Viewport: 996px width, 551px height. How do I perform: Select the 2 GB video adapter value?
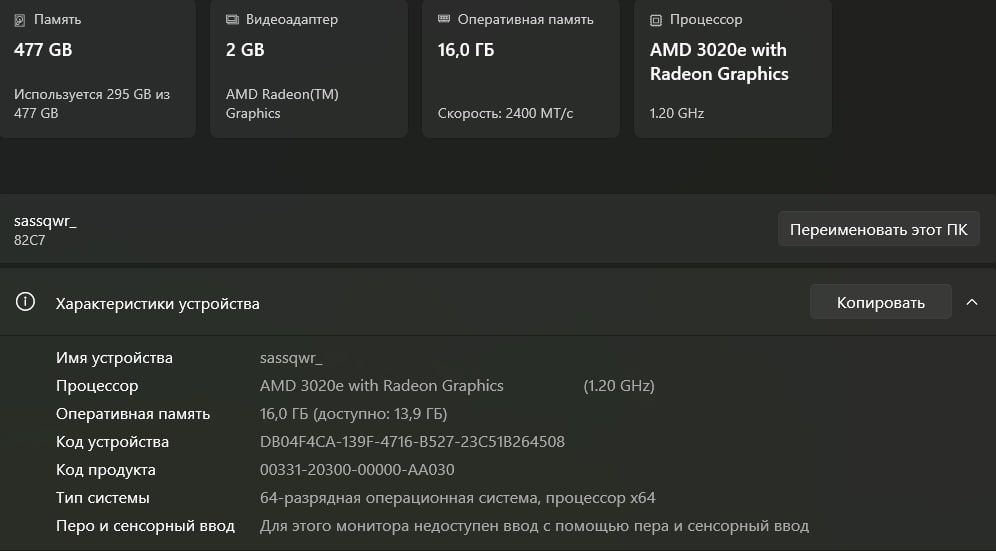tap(245, 50)
